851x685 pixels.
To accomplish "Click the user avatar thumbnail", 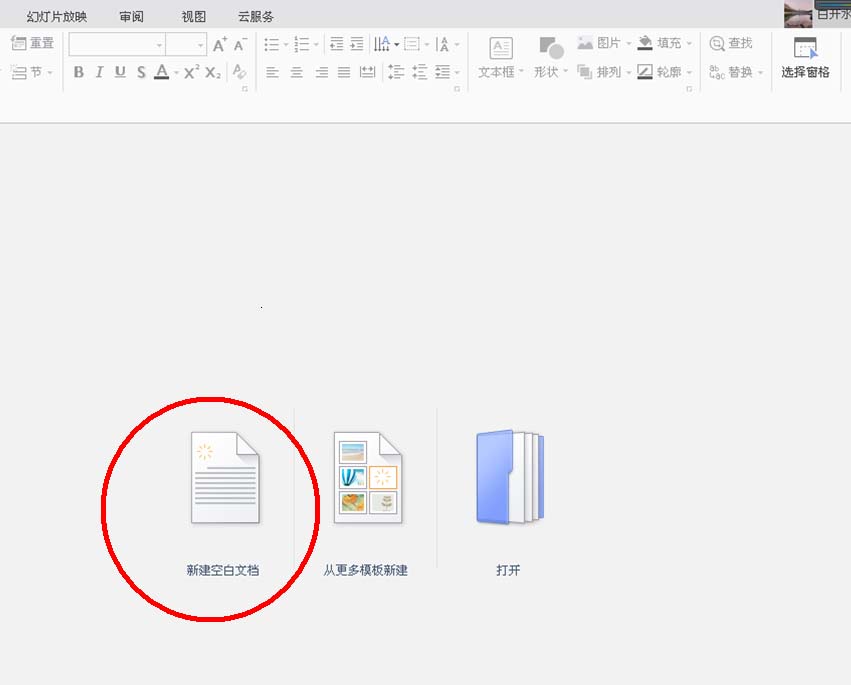I will click(x=798, y=13).
